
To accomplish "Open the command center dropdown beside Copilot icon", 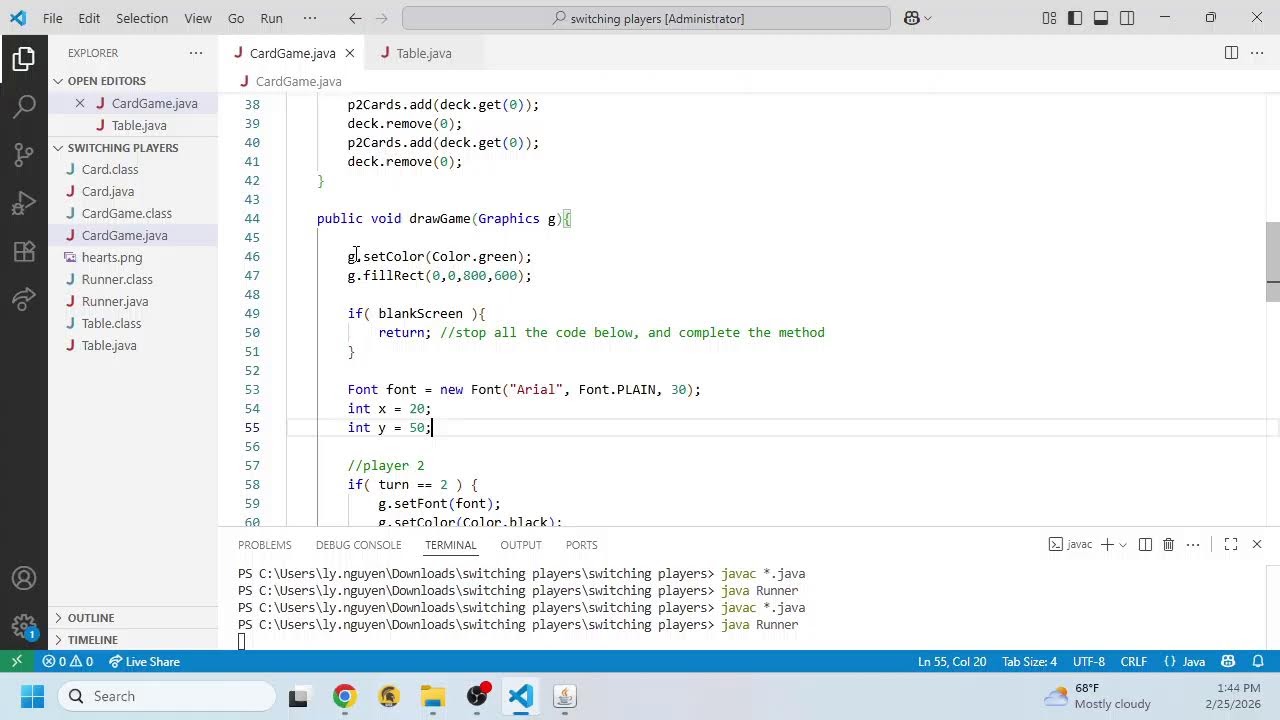I will click(928, 18).
